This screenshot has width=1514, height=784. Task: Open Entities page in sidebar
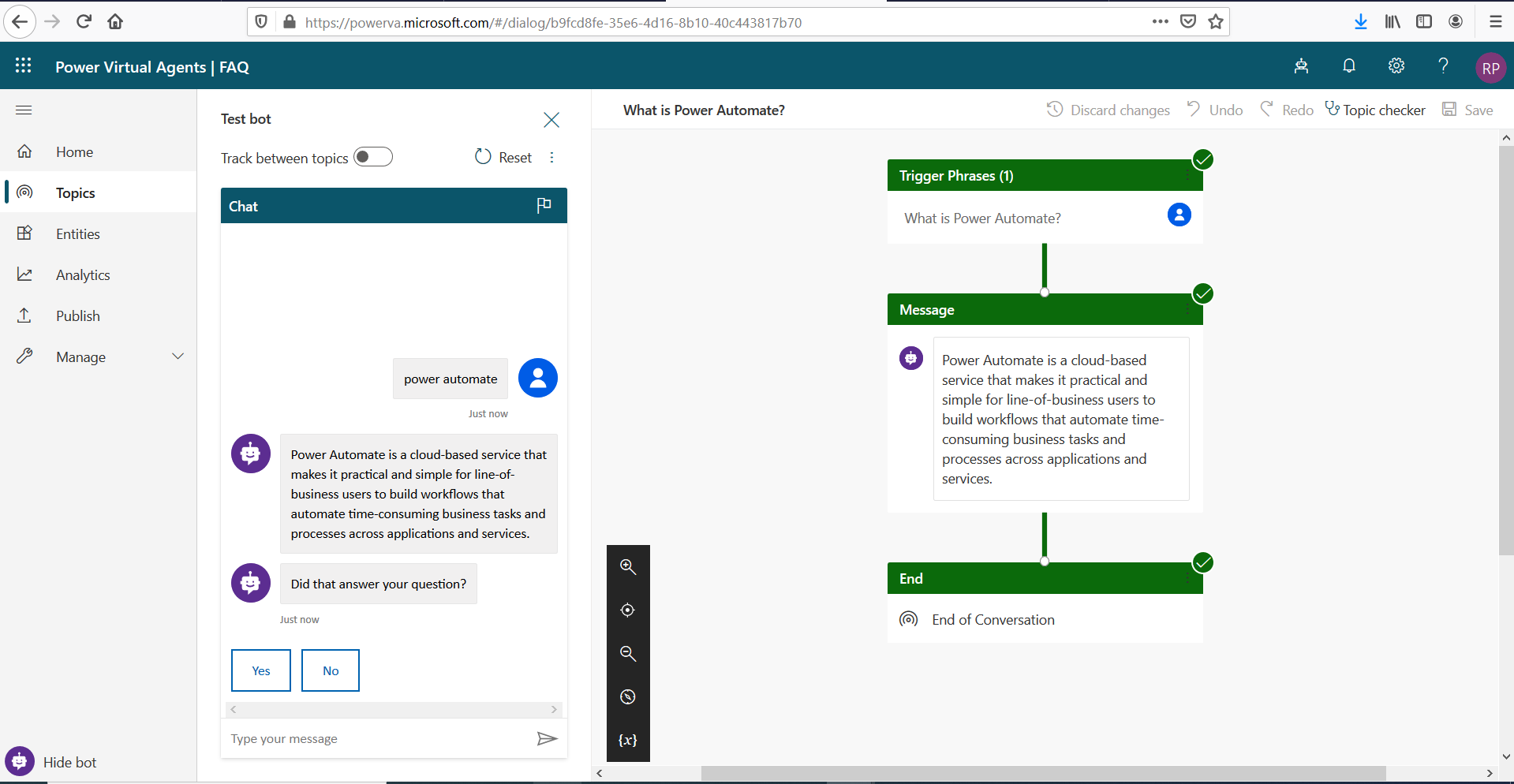click(x=99, y=233)
